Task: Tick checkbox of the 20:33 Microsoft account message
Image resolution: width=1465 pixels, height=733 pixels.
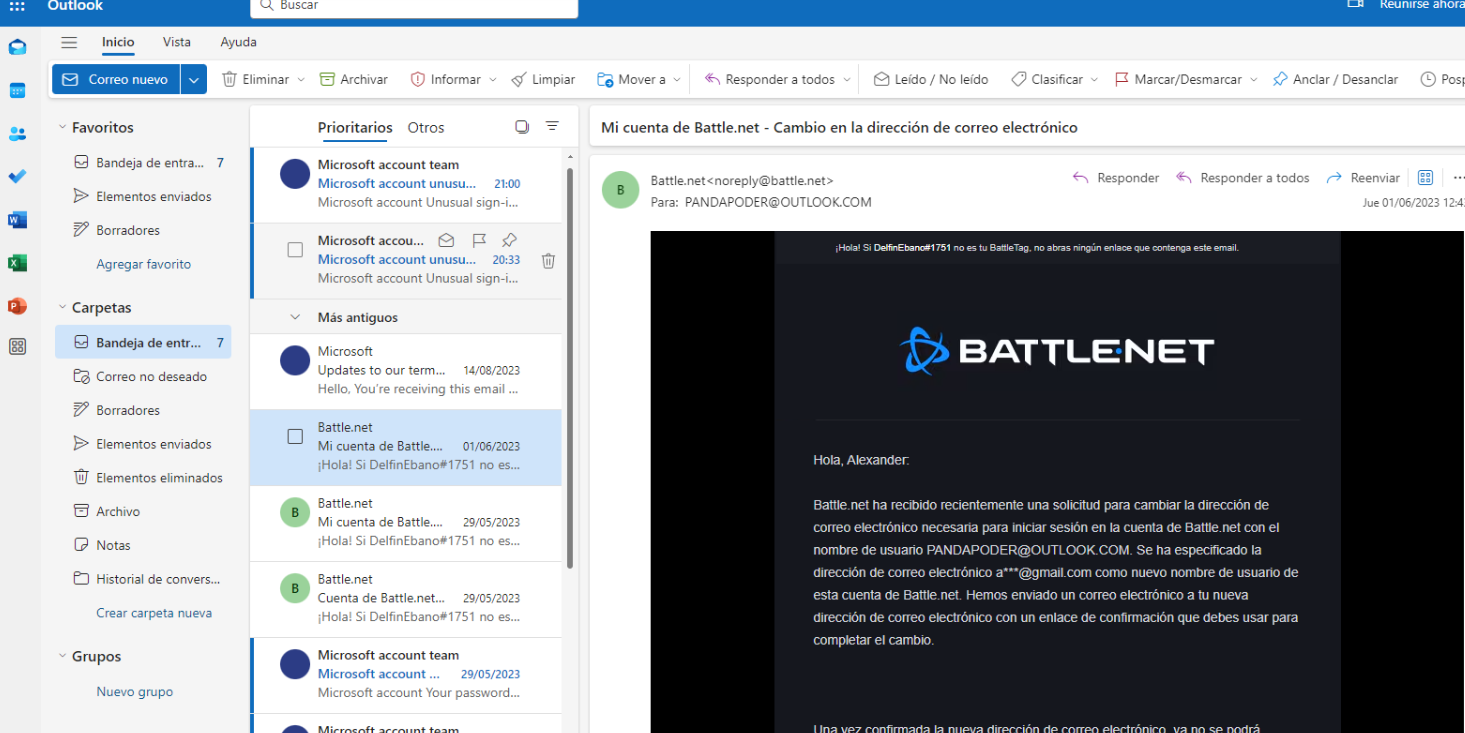Action: pyautogui.click(x=295, y=250)
